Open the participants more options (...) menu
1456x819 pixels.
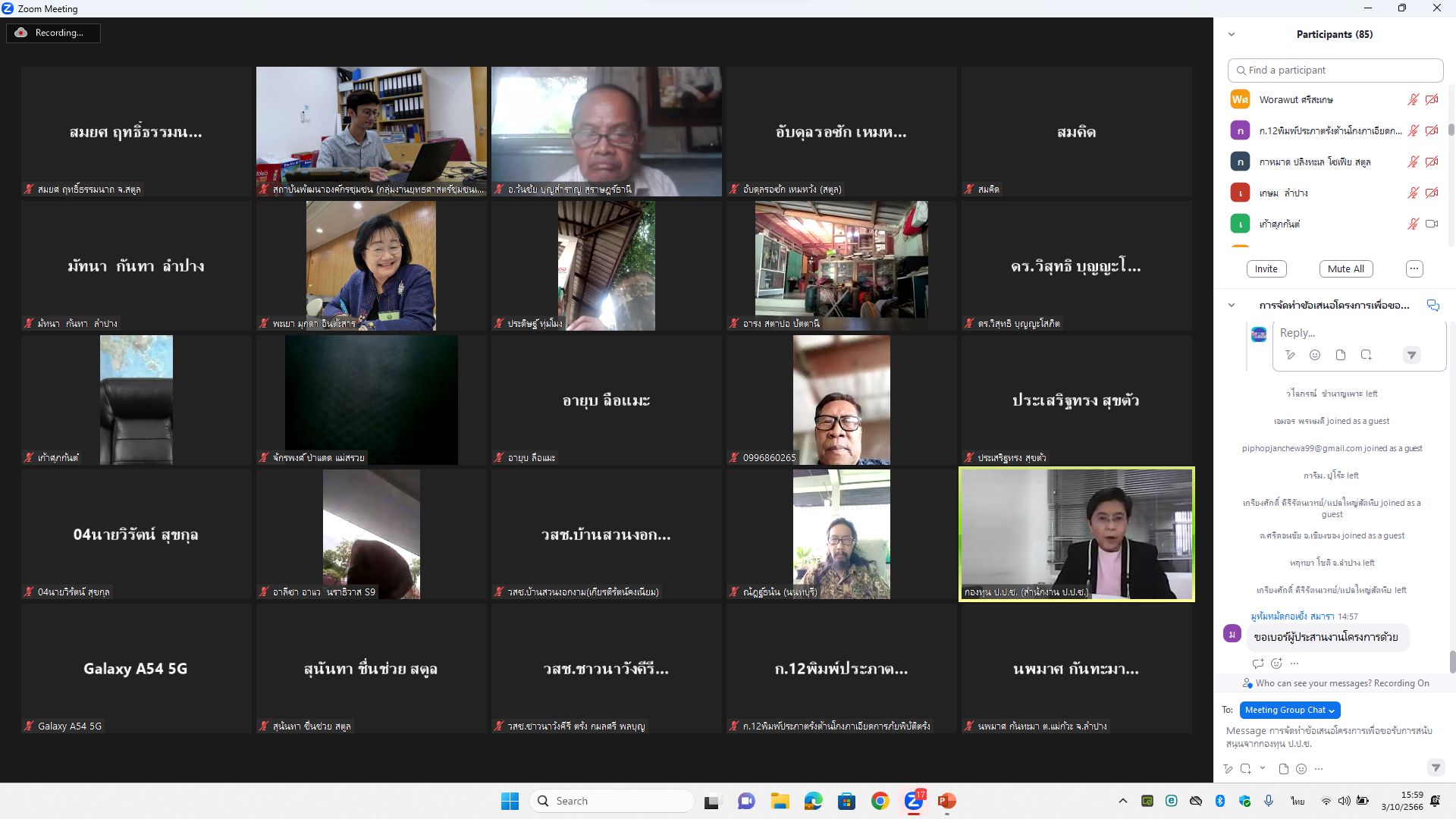[x=1414, y=268]
